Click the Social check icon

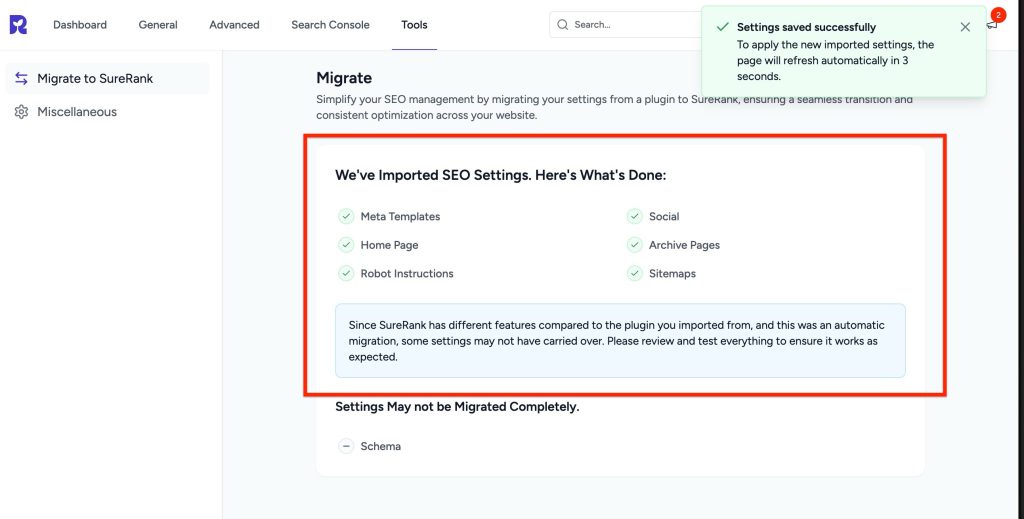pos(634,216)
